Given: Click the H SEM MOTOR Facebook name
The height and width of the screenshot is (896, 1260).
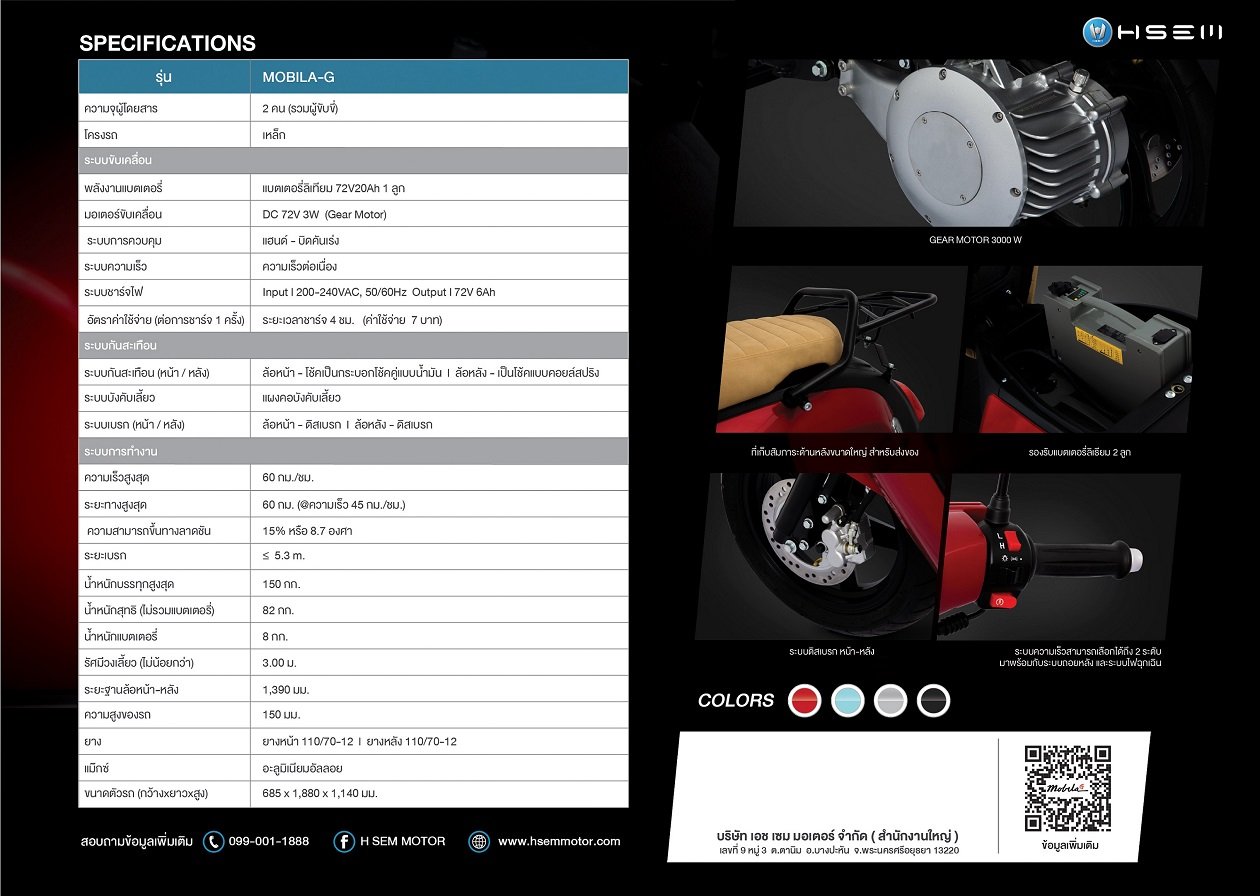Looking at the screenshot, I should (403, 842).
